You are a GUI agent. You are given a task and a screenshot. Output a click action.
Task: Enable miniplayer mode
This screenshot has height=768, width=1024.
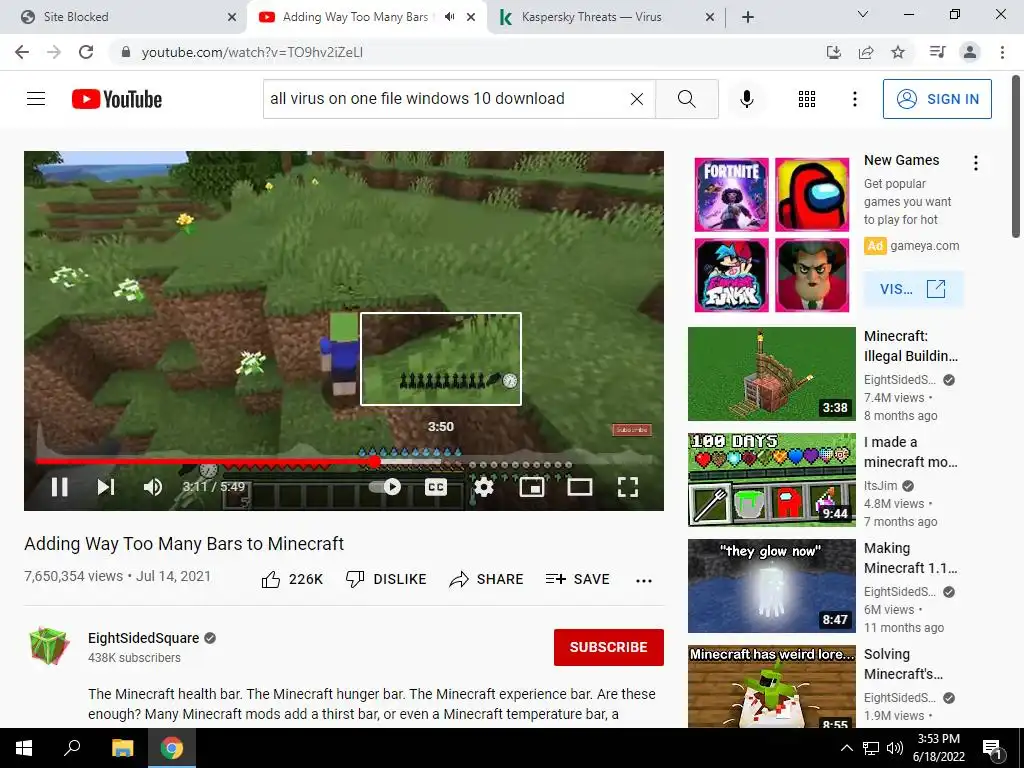[532, 487]
